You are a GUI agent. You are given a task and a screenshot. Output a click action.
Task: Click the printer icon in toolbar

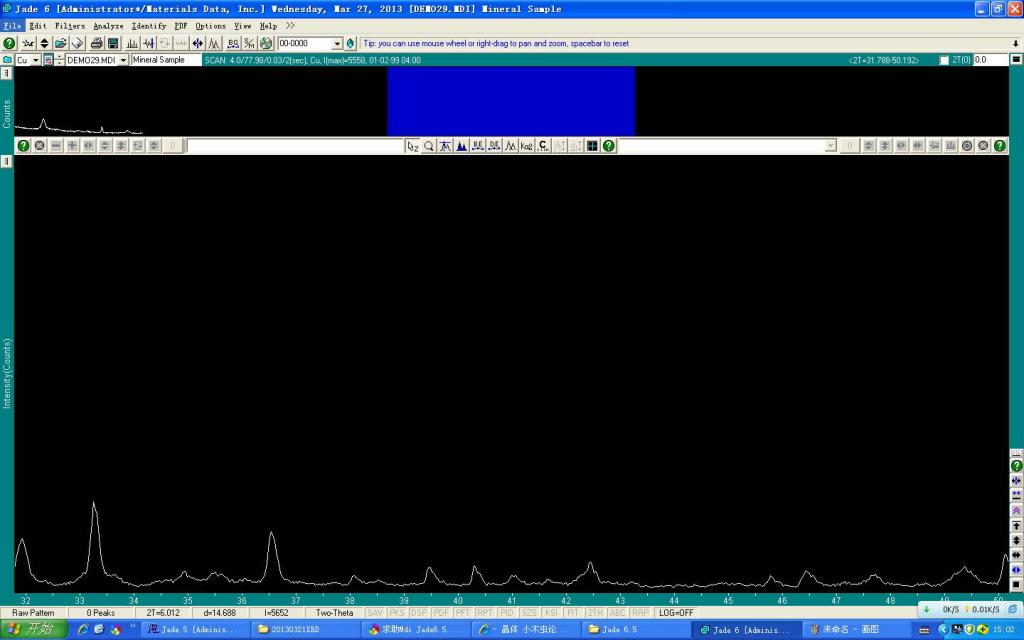click(x=96, y=43)
